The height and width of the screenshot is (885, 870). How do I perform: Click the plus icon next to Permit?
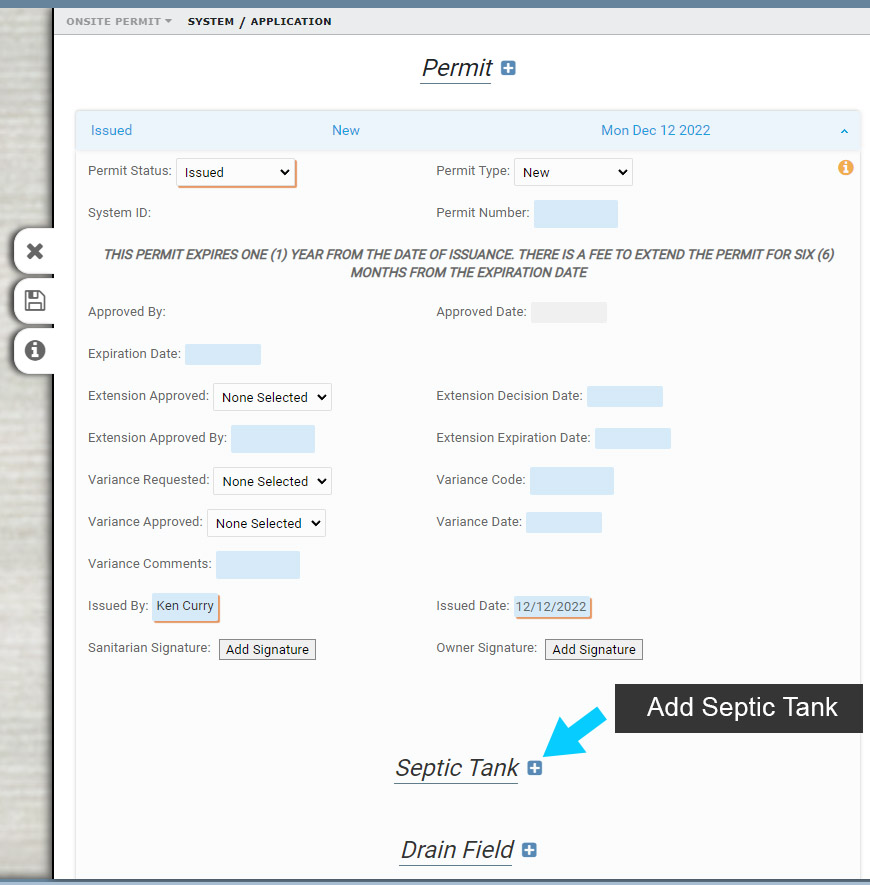point(508,69)
